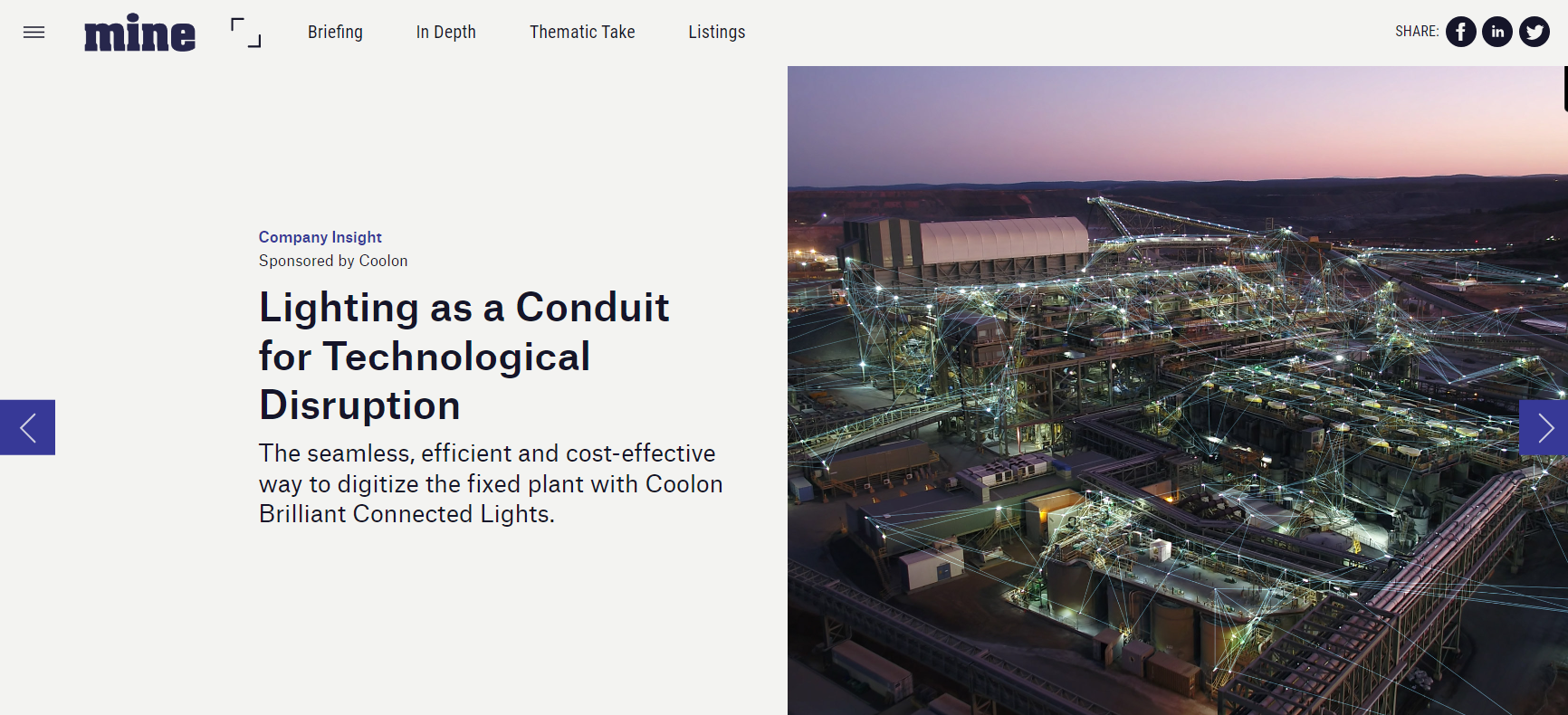Click the Sponsored by Coolon line
Image resolution: width=1568 pixels, height=715 pixels.
pos(333,261)
